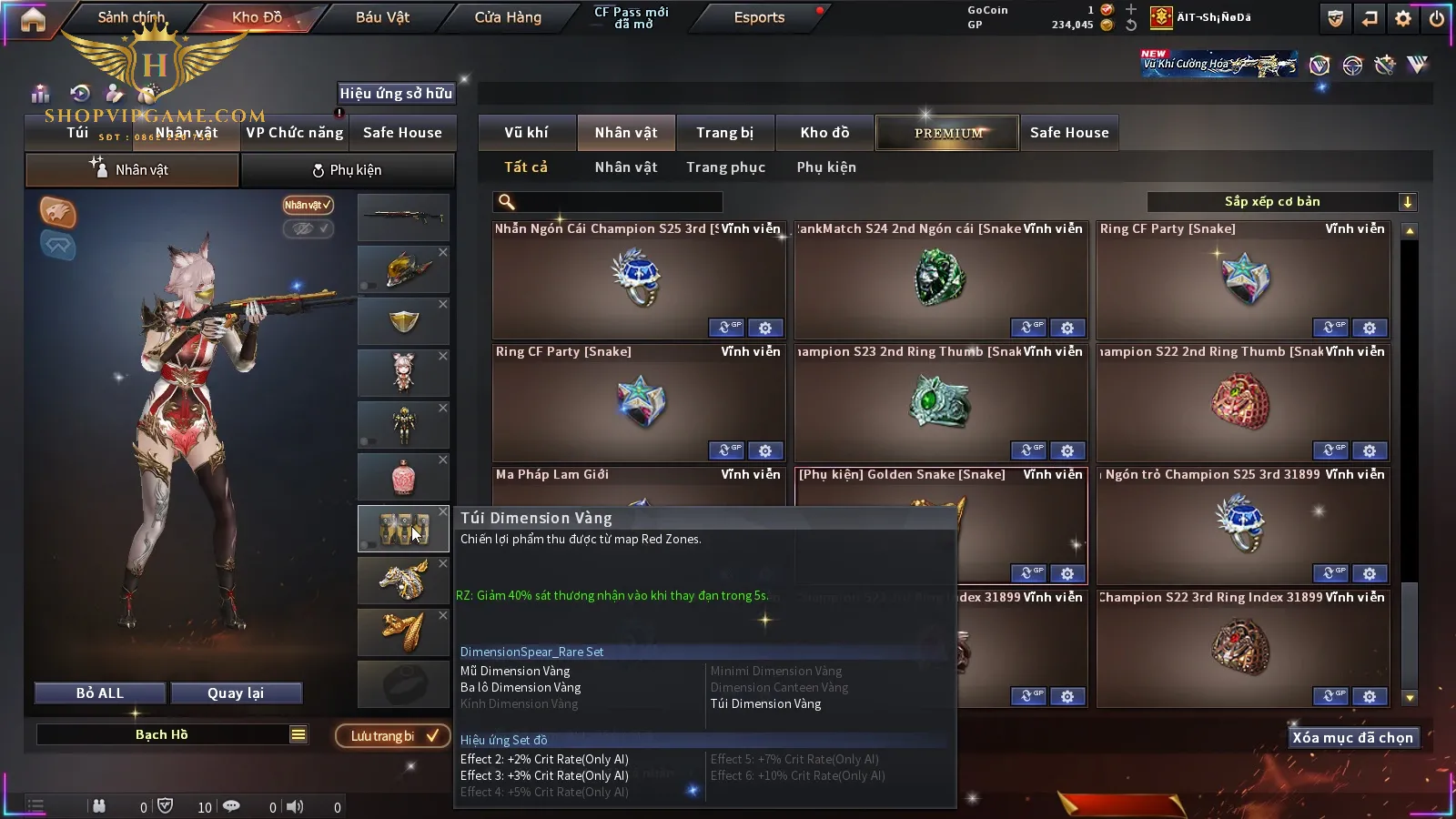This screenshot has width=1456, height=819.
Task: Click the scrollbar up arrow in inventory
Action: (1410, 231)
